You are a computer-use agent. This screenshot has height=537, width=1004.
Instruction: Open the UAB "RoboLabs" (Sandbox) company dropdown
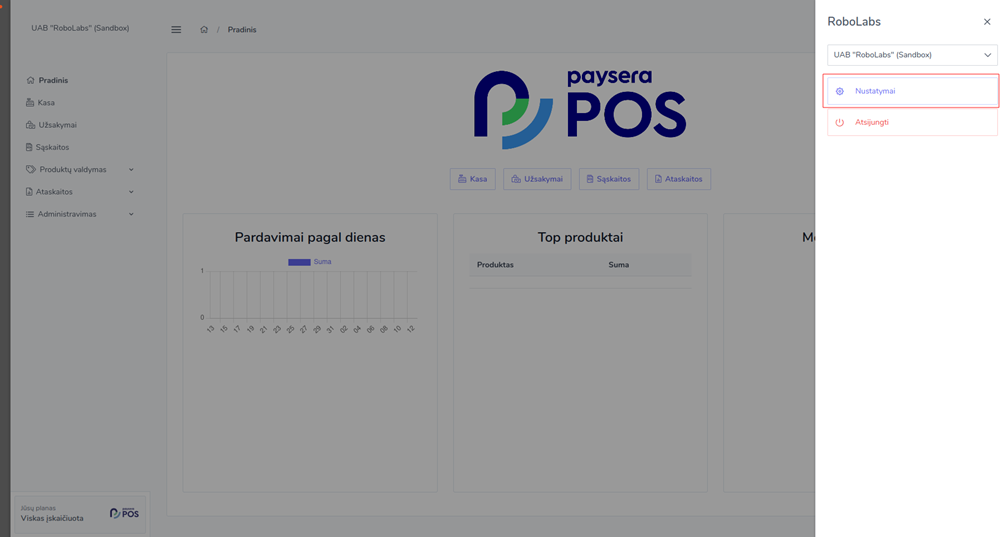pos(912,55)
